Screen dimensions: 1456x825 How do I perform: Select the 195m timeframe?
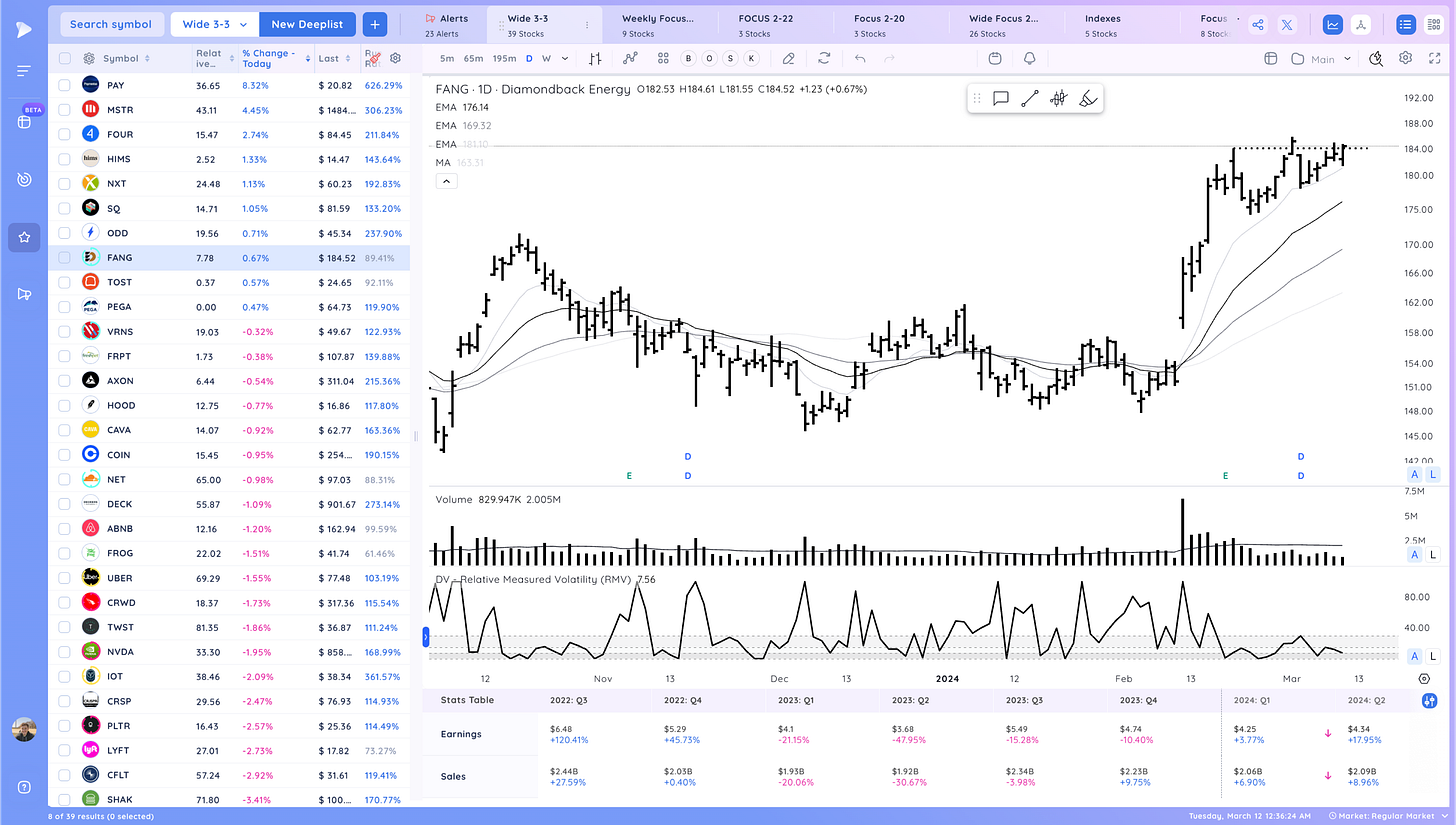[505, 59]
